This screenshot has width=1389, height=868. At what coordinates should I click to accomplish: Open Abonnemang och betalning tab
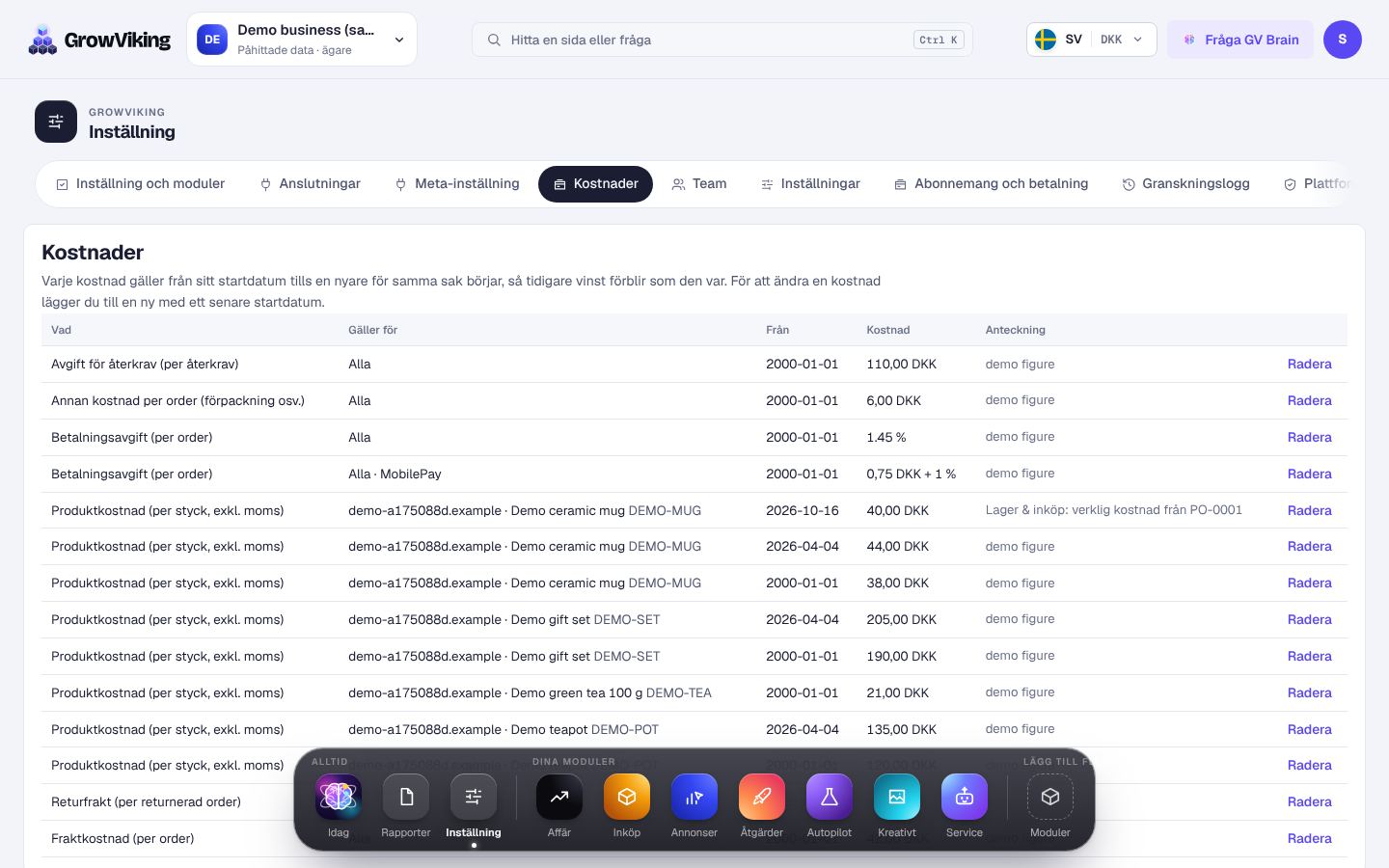[x=991, y=184]
